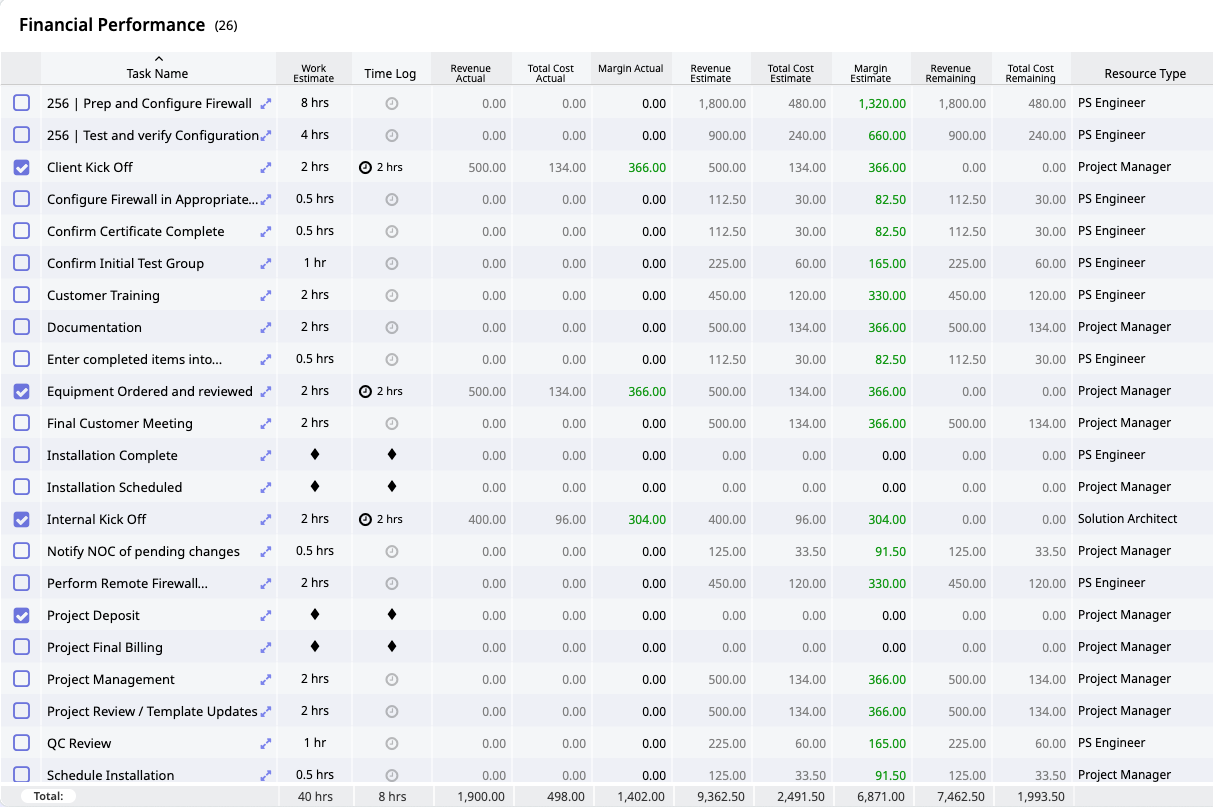Sort by Revenue Remaining column header
This screenshot has height=807, width=1213.
coord(951,69)
